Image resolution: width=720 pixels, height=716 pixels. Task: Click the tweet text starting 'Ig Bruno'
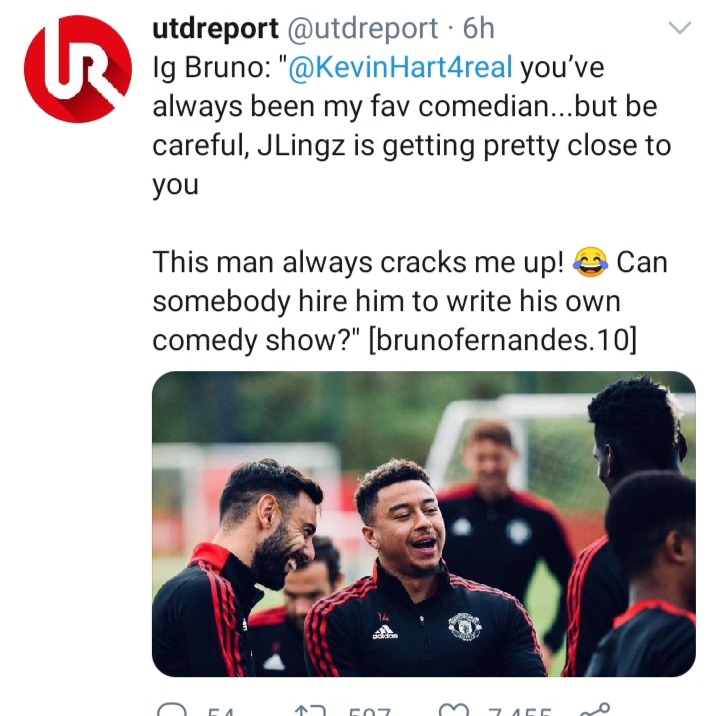412,125
